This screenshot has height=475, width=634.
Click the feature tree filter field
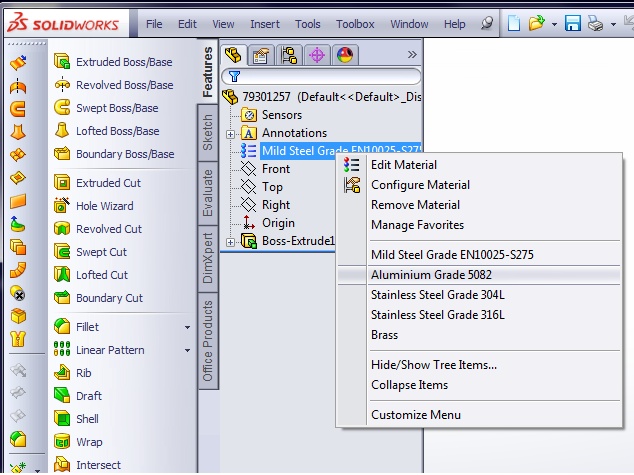[321, 76]
